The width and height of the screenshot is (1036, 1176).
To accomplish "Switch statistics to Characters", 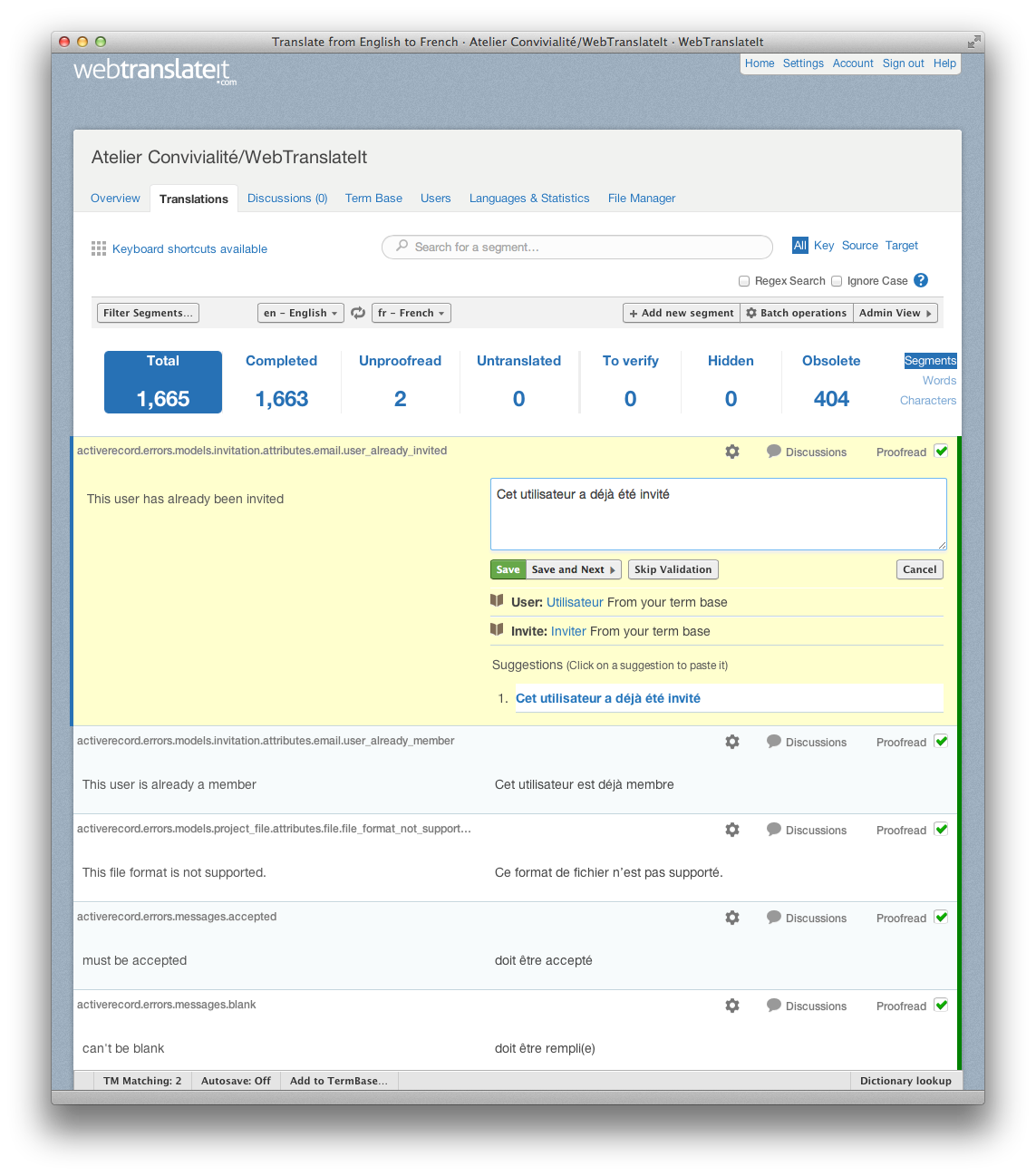I will click(x=928, y=401).
